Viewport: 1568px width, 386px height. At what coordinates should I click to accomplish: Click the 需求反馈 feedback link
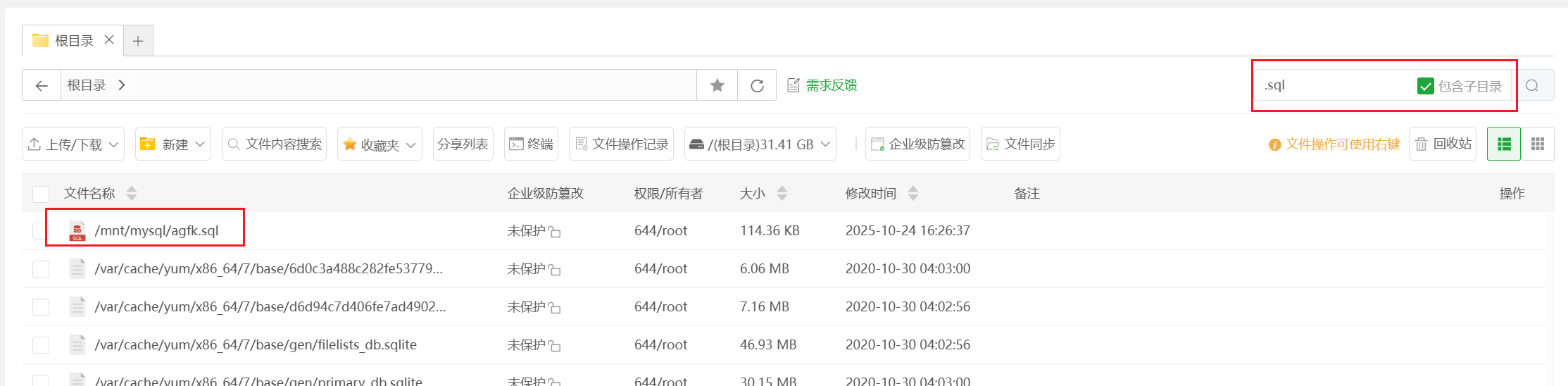tap(822, 85)
